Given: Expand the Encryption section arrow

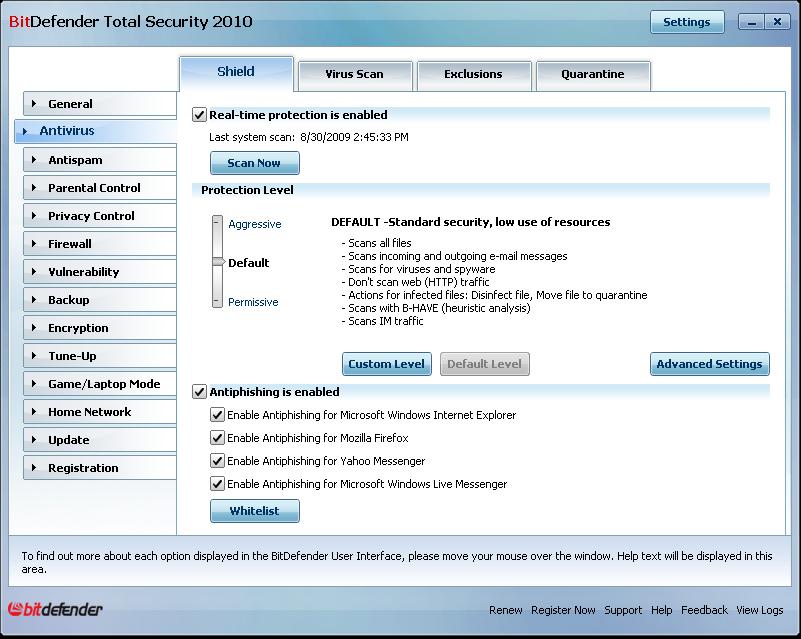Looking at the screenshot, I should coord(34,327).
